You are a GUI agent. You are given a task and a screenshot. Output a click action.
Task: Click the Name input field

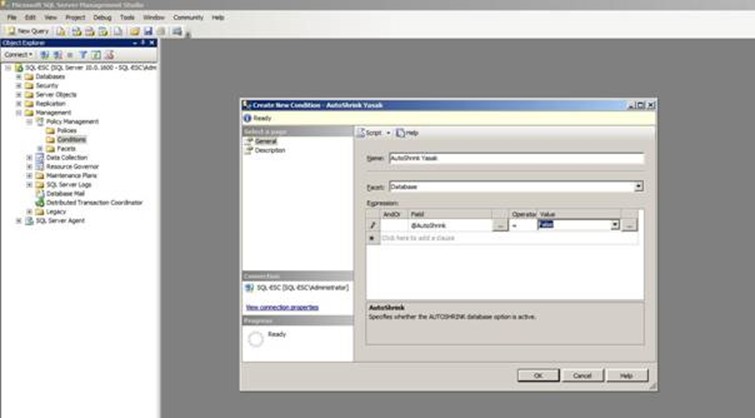tap(516, 158)
